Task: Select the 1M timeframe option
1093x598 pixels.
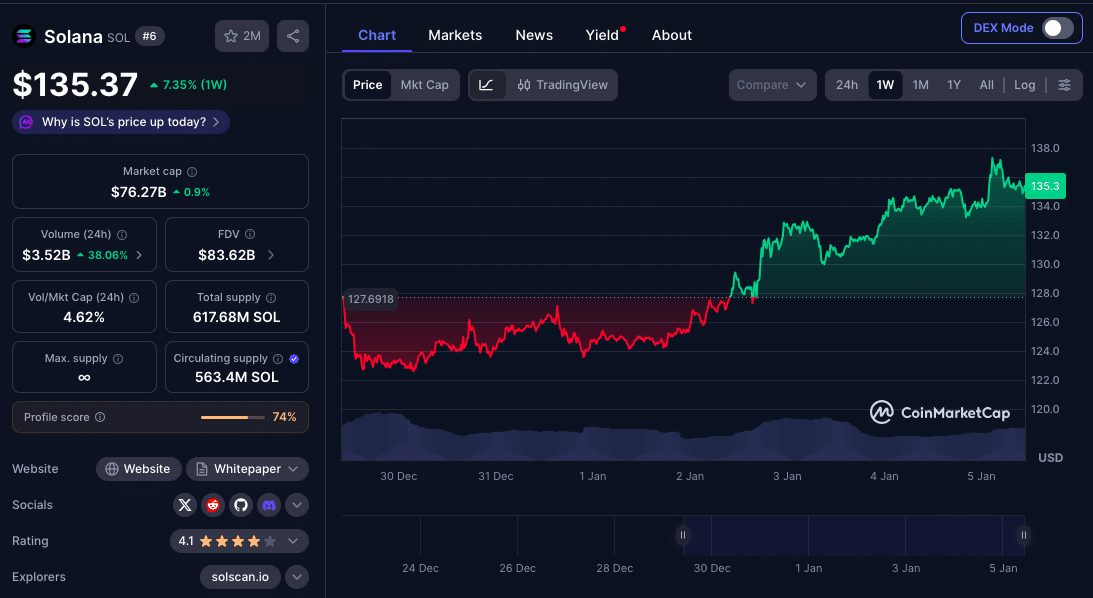Action: tap(920, 85)
